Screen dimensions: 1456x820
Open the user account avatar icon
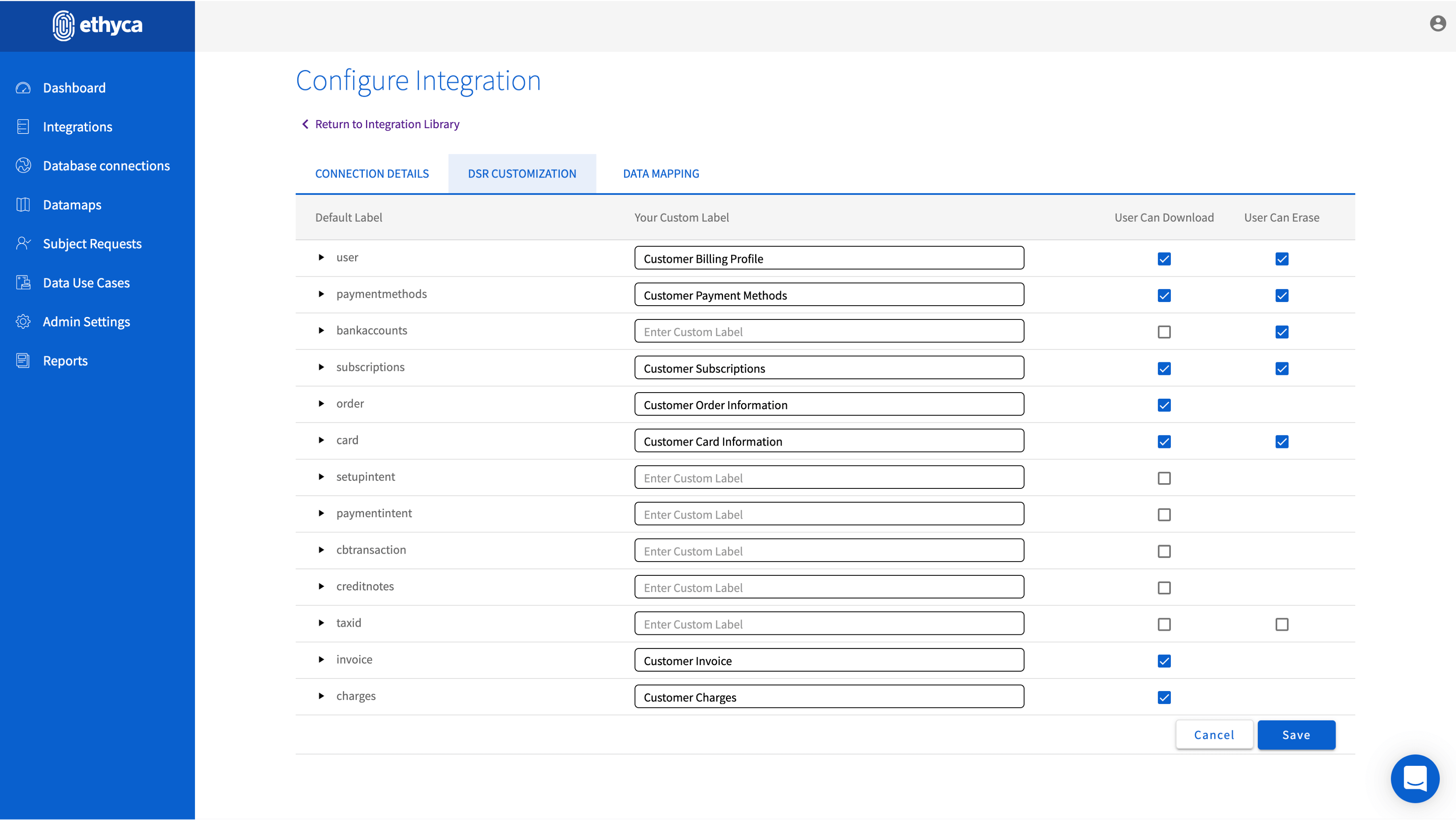click(x=1437, y=24)
